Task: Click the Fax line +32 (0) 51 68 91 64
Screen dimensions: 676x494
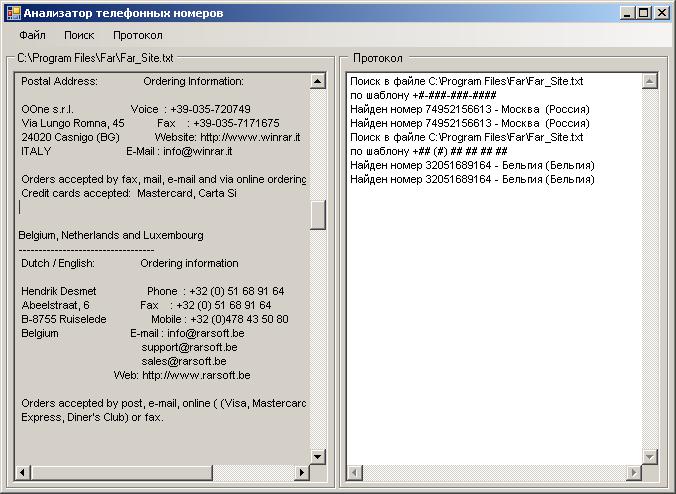Action: (224, 305)
